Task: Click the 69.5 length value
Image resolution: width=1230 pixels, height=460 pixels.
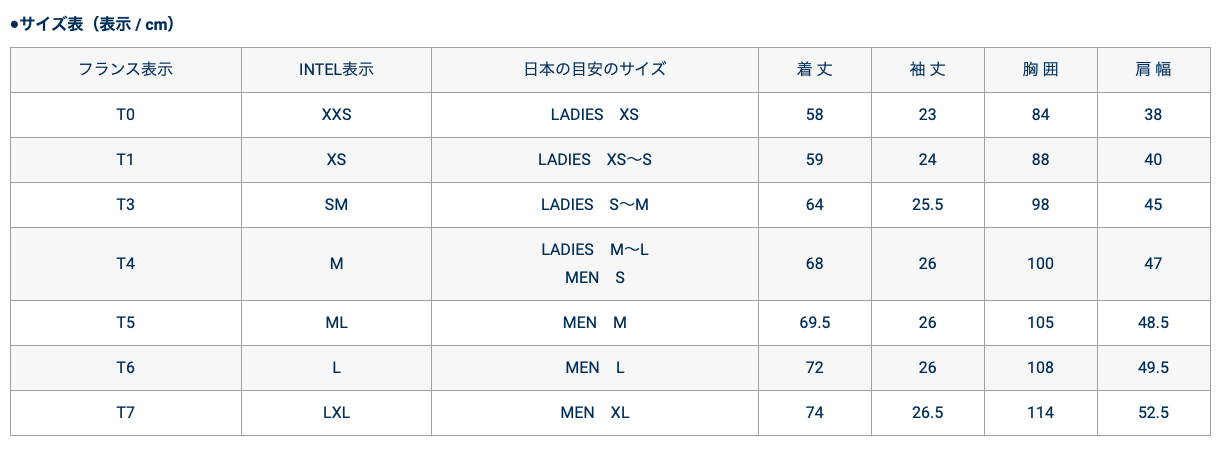Action: coord(814,323)
